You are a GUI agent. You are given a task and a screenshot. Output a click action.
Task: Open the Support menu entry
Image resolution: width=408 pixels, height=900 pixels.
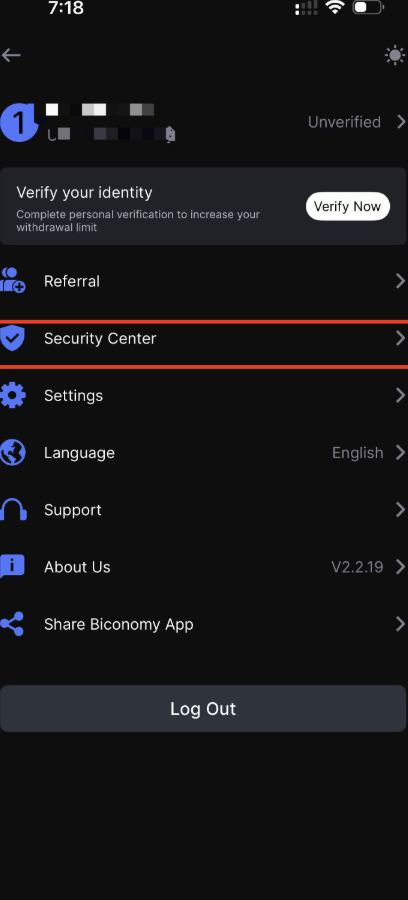[204, 510]
